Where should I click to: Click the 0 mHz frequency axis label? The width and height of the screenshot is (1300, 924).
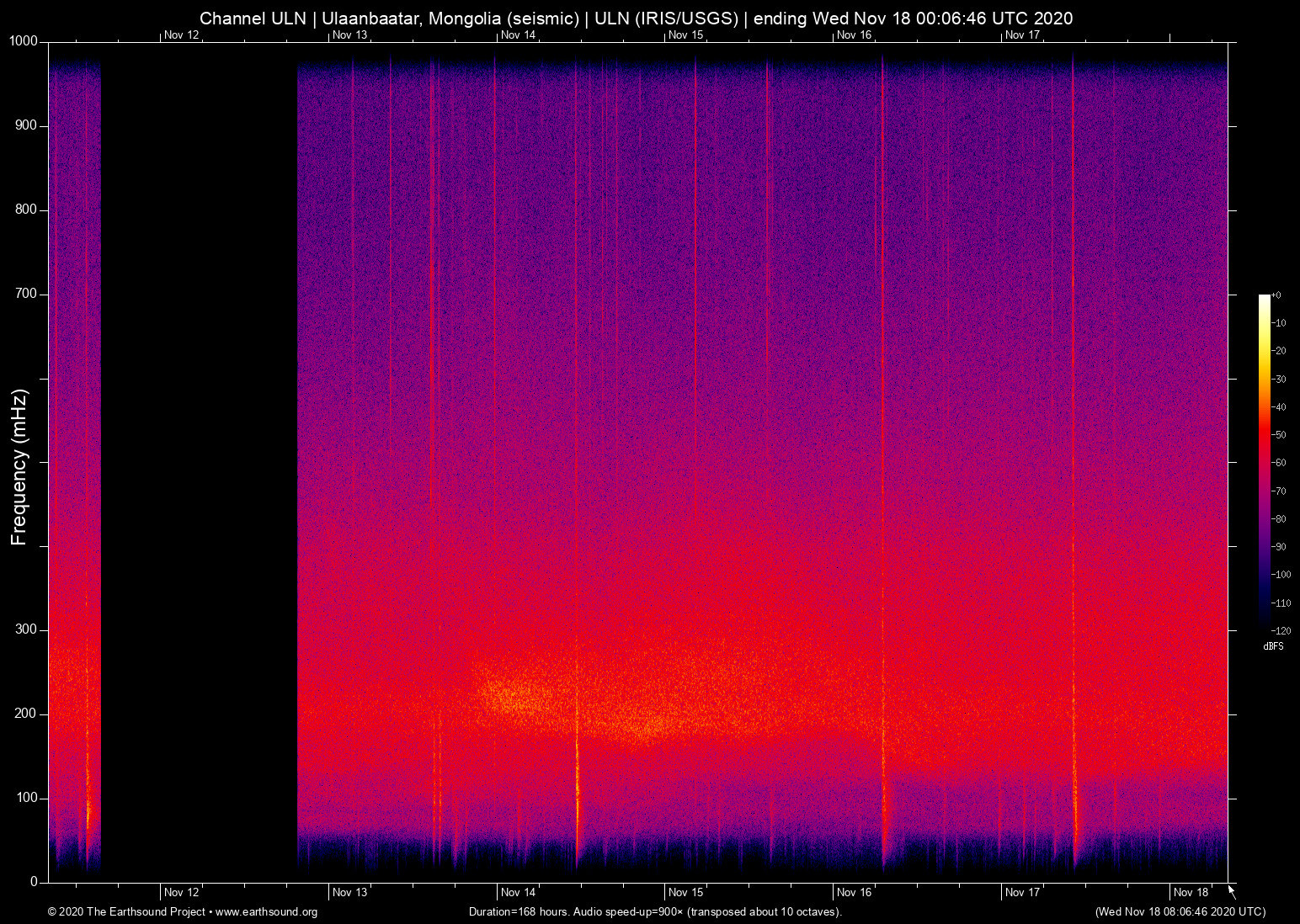pyautogui.click(x=34, y=881)
